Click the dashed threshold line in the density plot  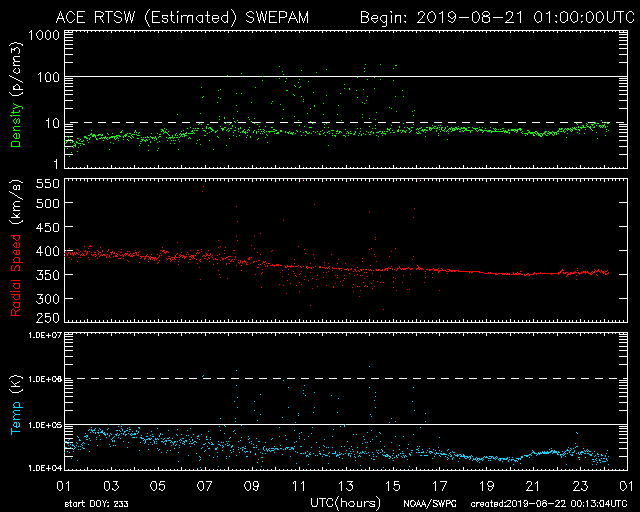(340, 122)
